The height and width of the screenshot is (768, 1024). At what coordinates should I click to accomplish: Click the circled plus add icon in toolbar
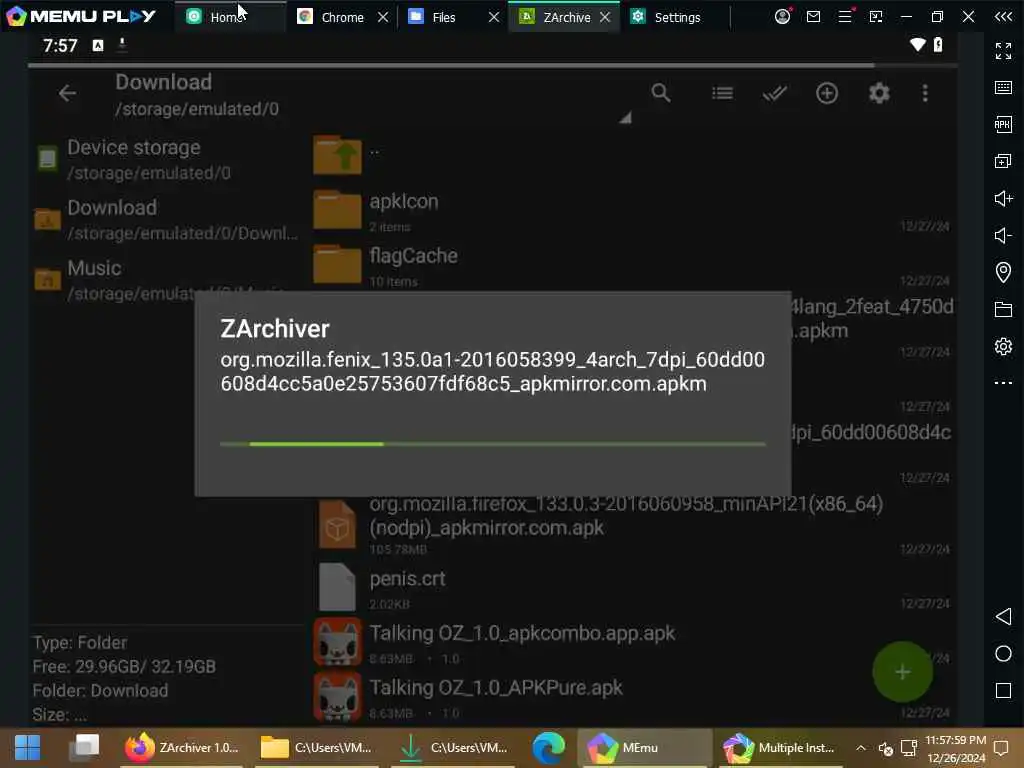point(827,93)
